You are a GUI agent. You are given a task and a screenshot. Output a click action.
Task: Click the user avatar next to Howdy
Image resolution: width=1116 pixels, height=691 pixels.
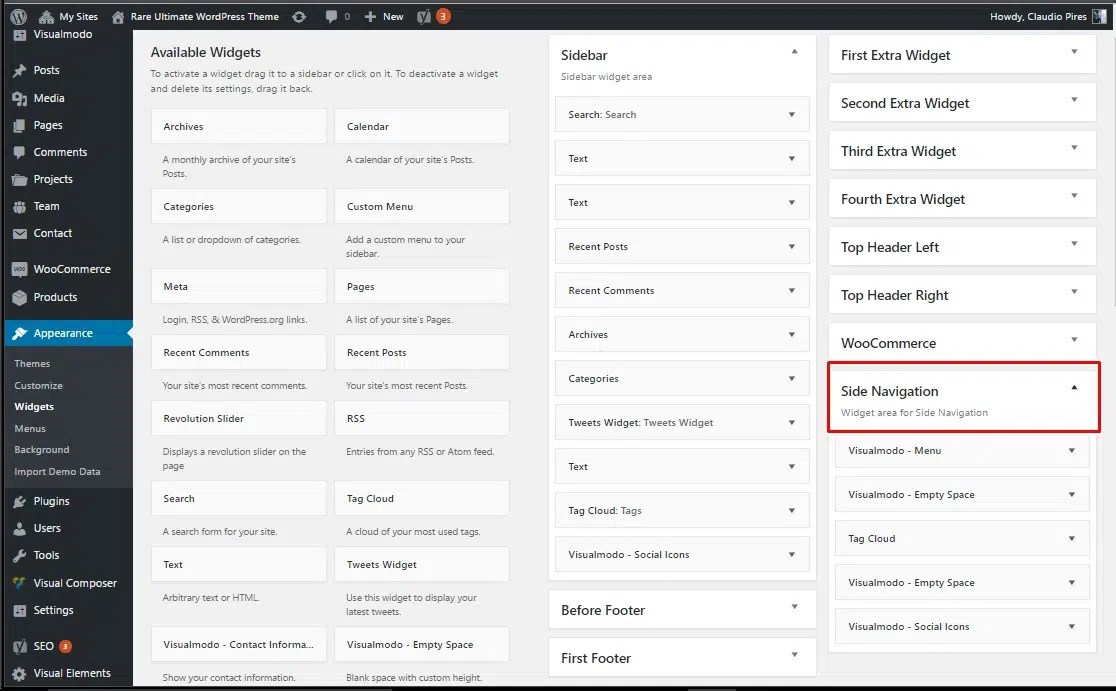pyautogui.click(x=1100, y=16)
